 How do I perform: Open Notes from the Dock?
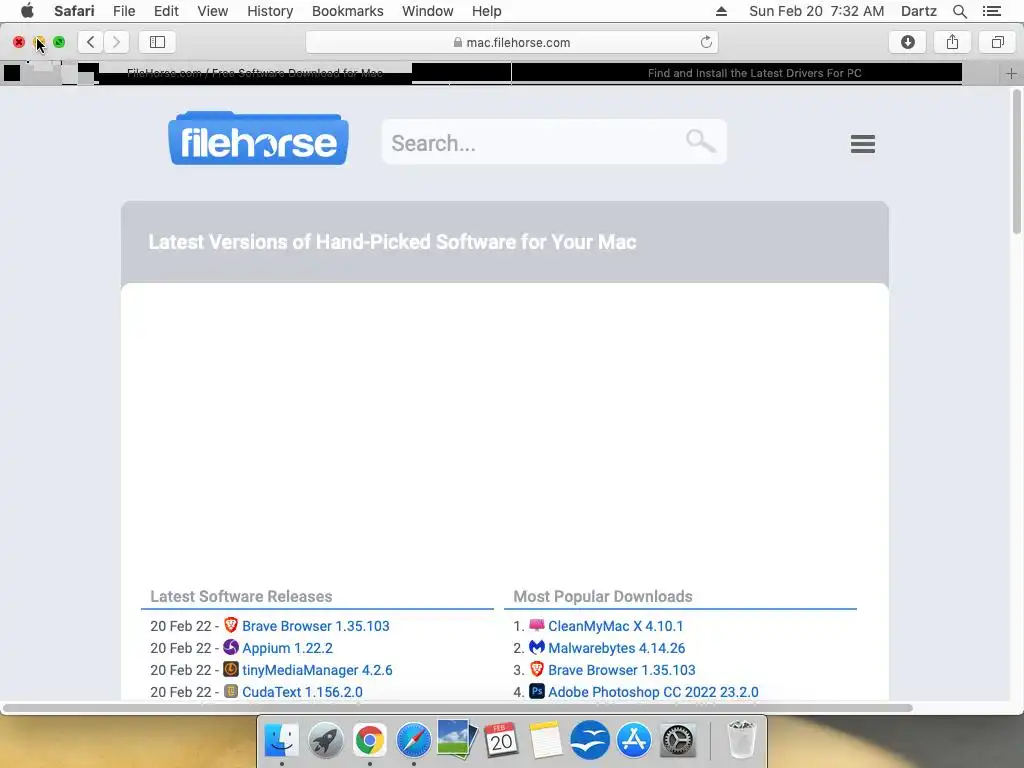coord(545,741)
